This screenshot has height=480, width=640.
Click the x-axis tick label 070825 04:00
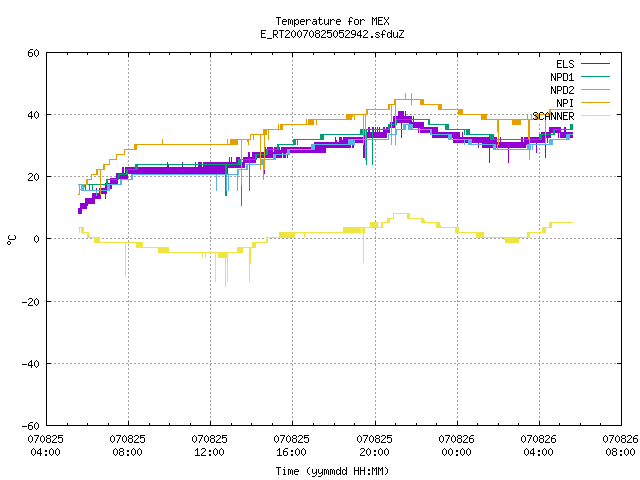pyautogui.click(x=46, y=446)
